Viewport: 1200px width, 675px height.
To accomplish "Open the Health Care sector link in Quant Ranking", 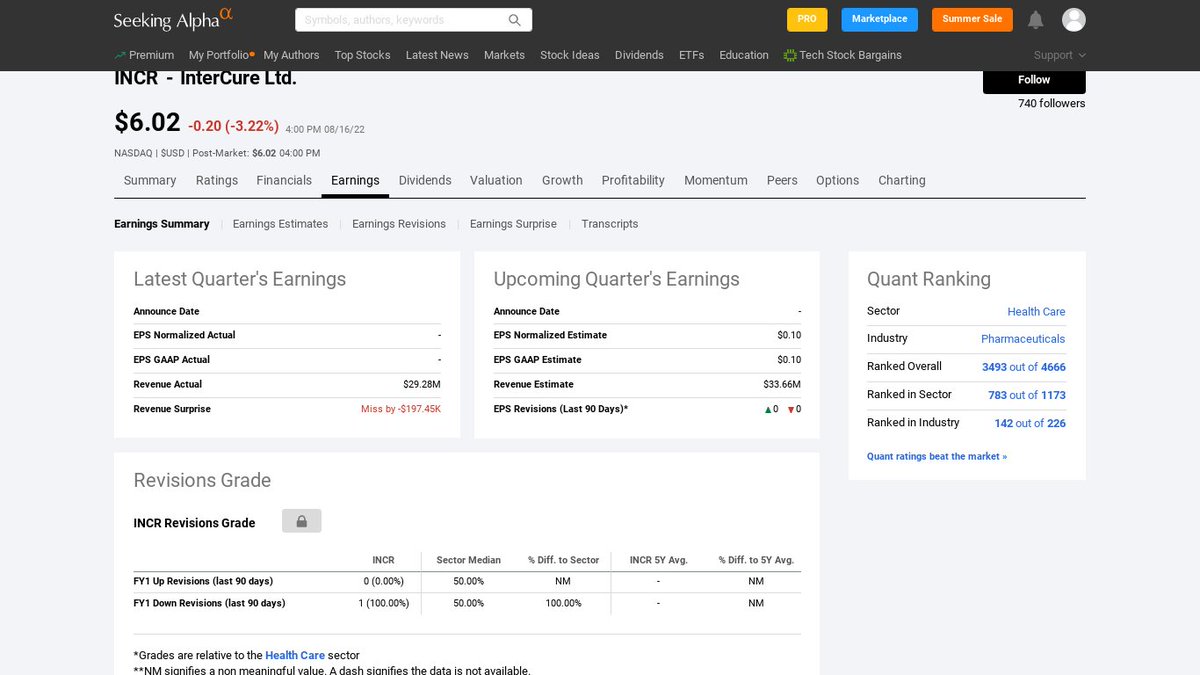I will coord(1036,312).
